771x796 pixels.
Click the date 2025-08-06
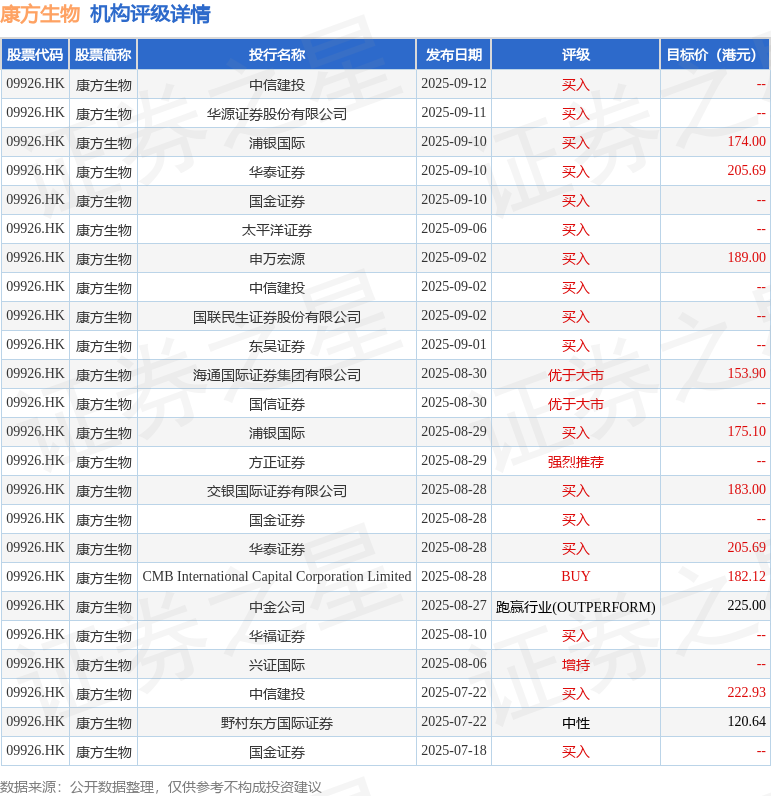click(x=454, y=664)
